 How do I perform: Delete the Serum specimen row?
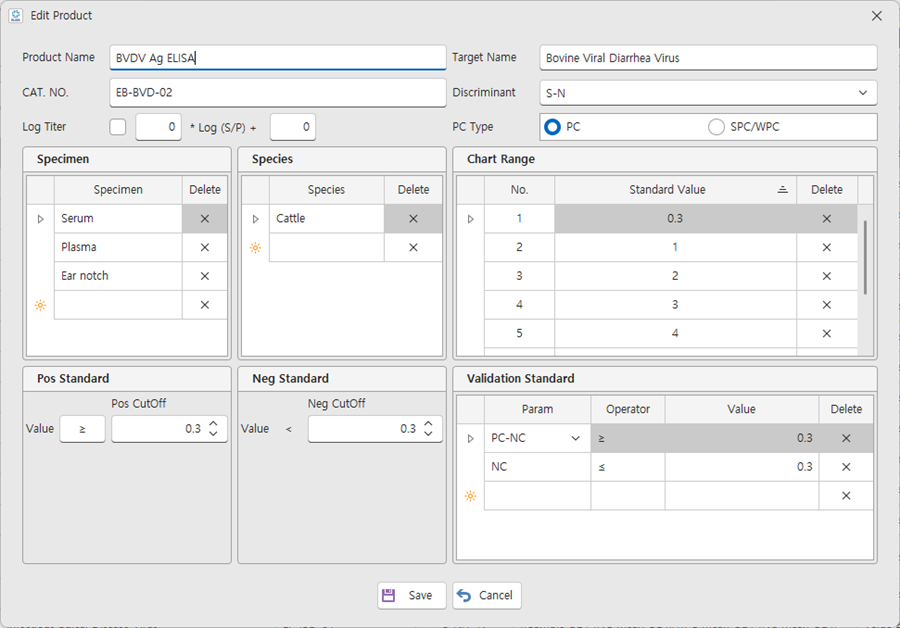(x=204, y=219)
